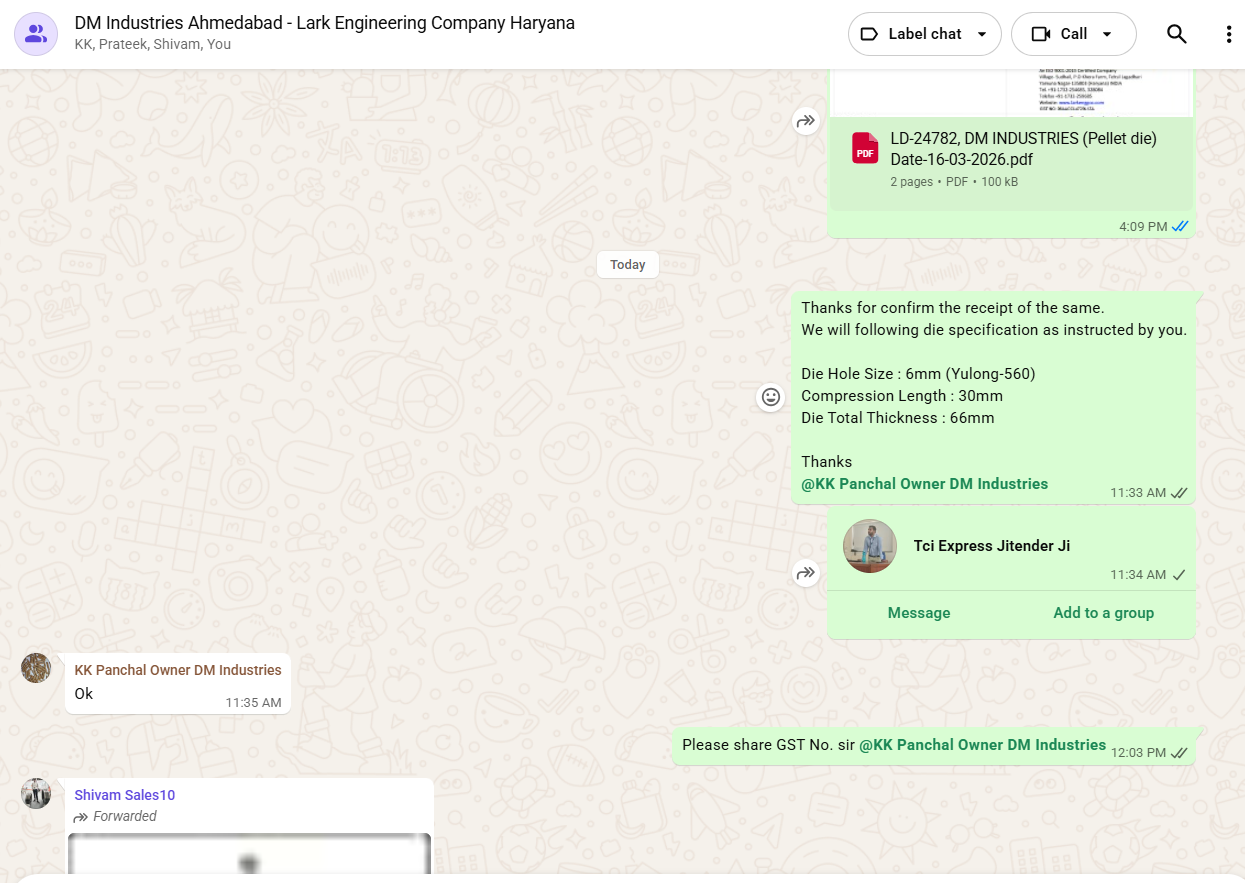Click the search magnifier icon
The width and height of the screenshot is (1245, 883).
click(1177, 34)
